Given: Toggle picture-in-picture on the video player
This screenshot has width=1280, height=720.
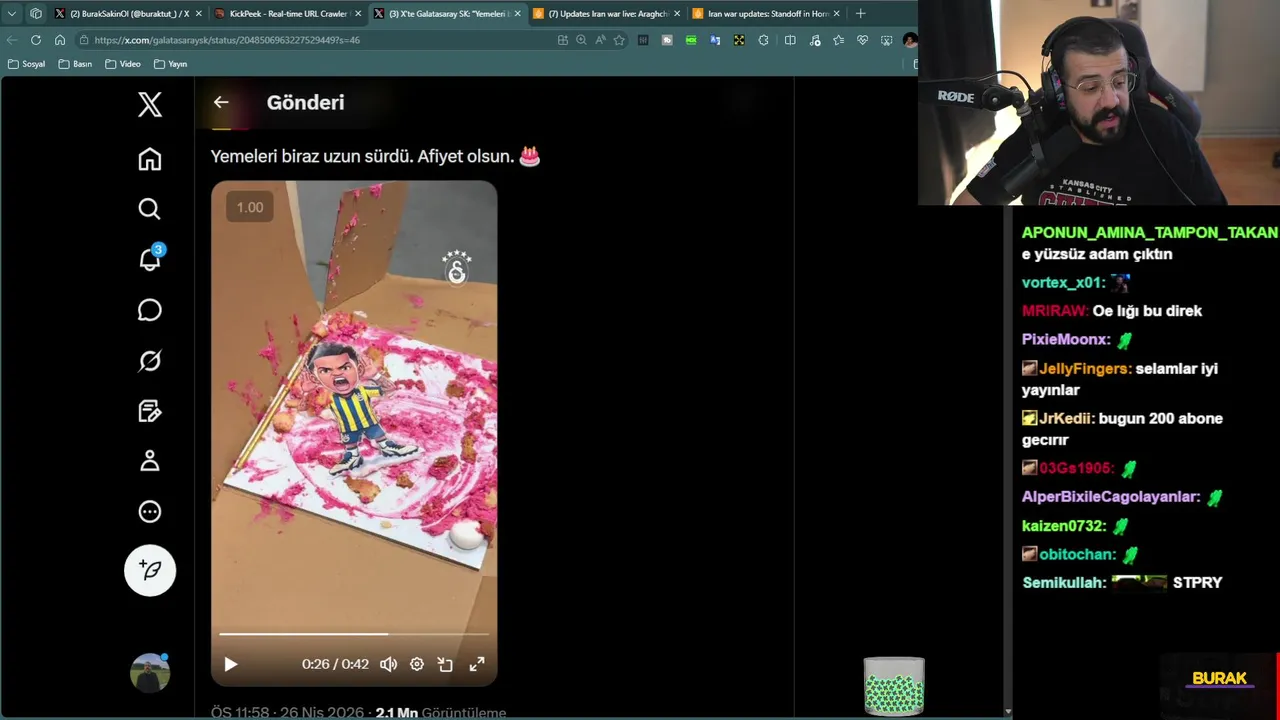Looking at the screenshot, I should (445, 664).
